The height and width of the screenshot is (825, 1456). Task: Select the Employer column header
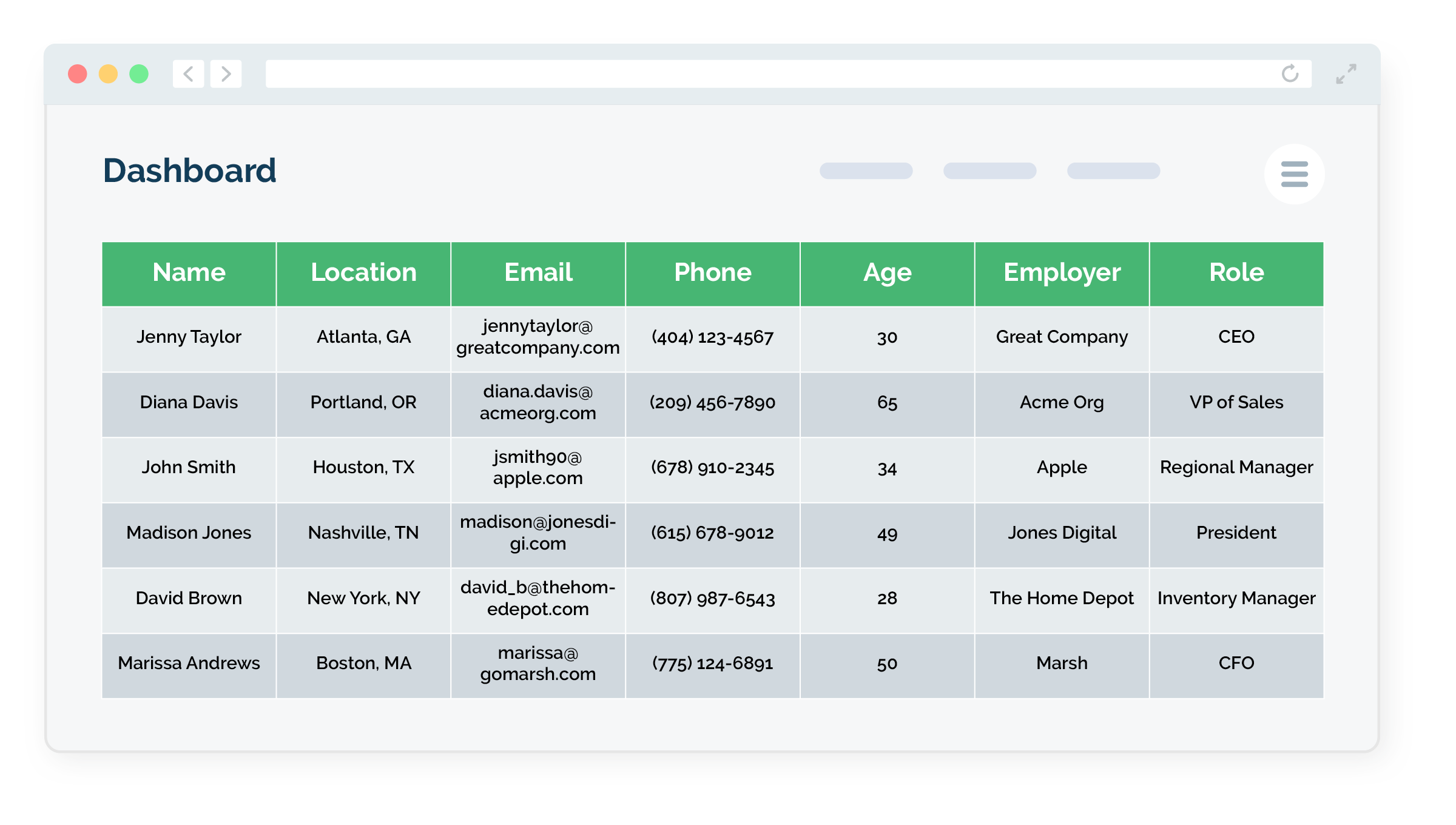click(x=1062, y=273)
